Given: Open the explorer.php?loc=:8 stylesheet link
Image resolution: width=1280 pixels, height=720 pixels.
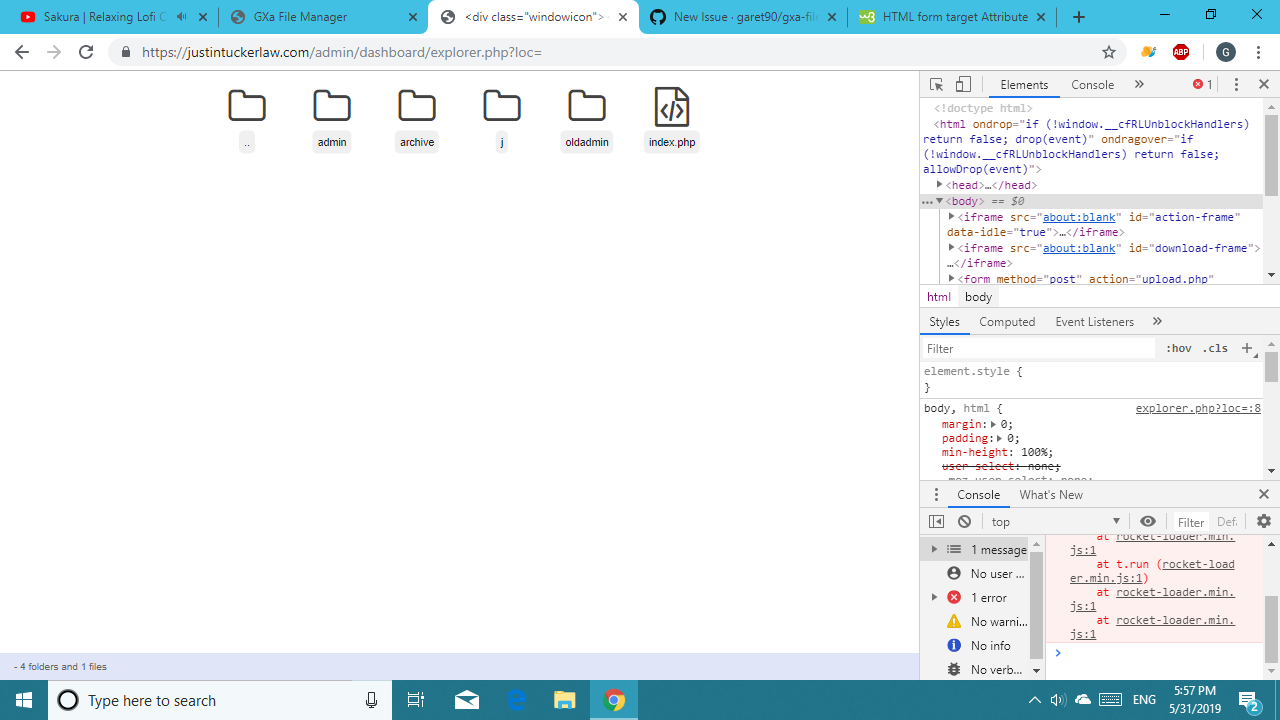Looking at the screenshot, I should 1197,408.
